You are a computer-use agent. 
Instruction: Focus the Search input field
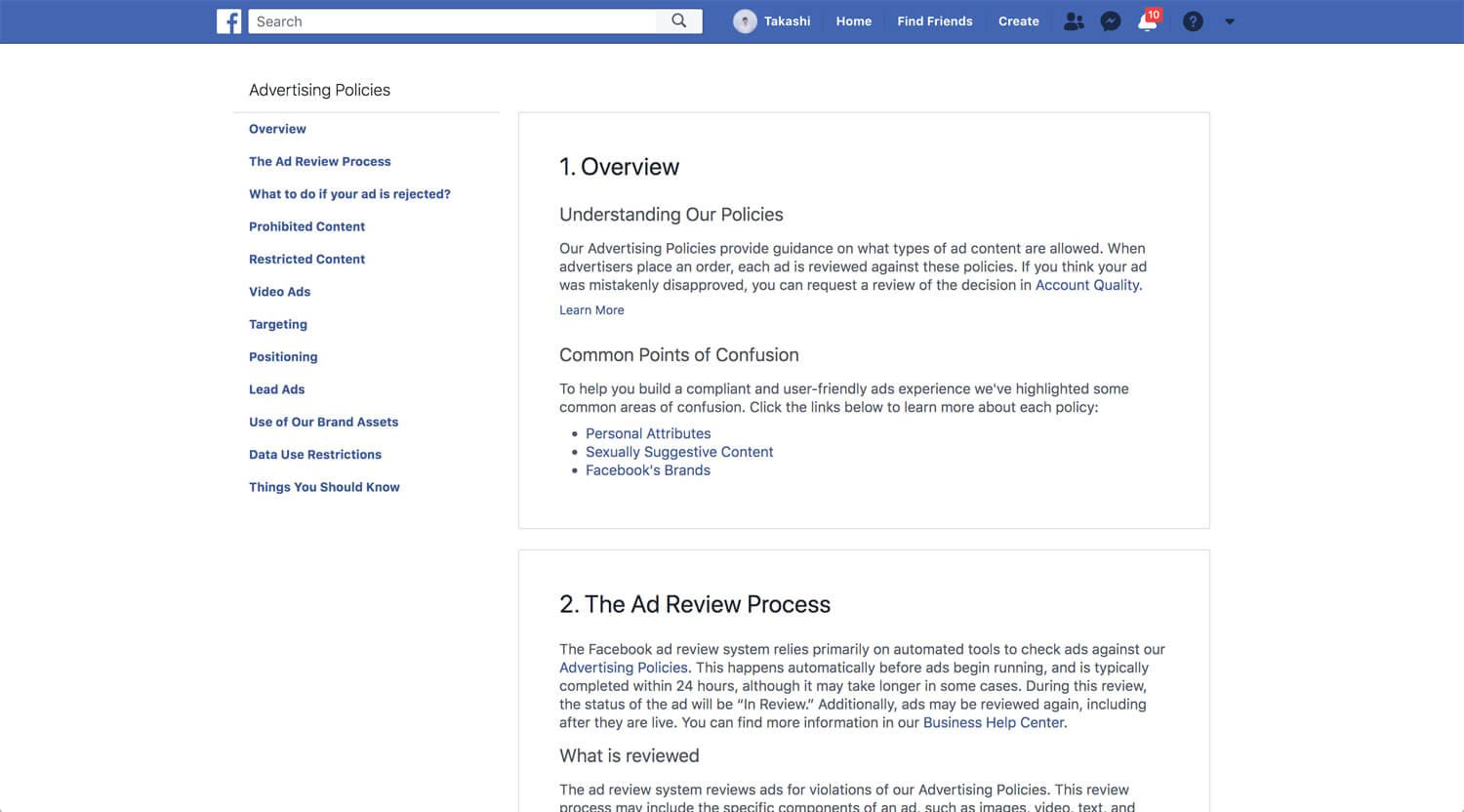point(454,21)
